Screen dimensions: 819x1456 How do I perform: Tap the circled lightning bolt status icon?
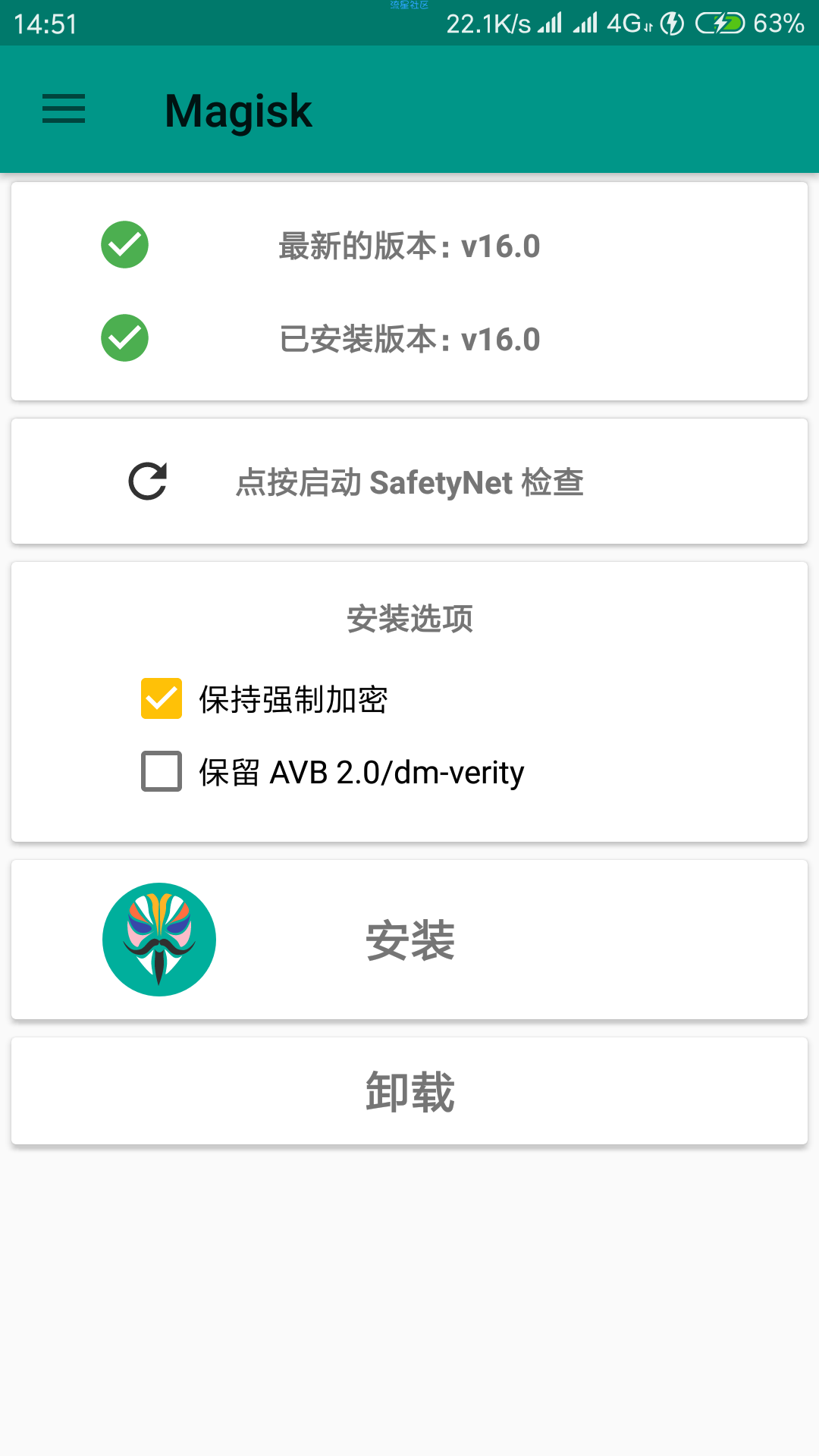click(673, 24)
